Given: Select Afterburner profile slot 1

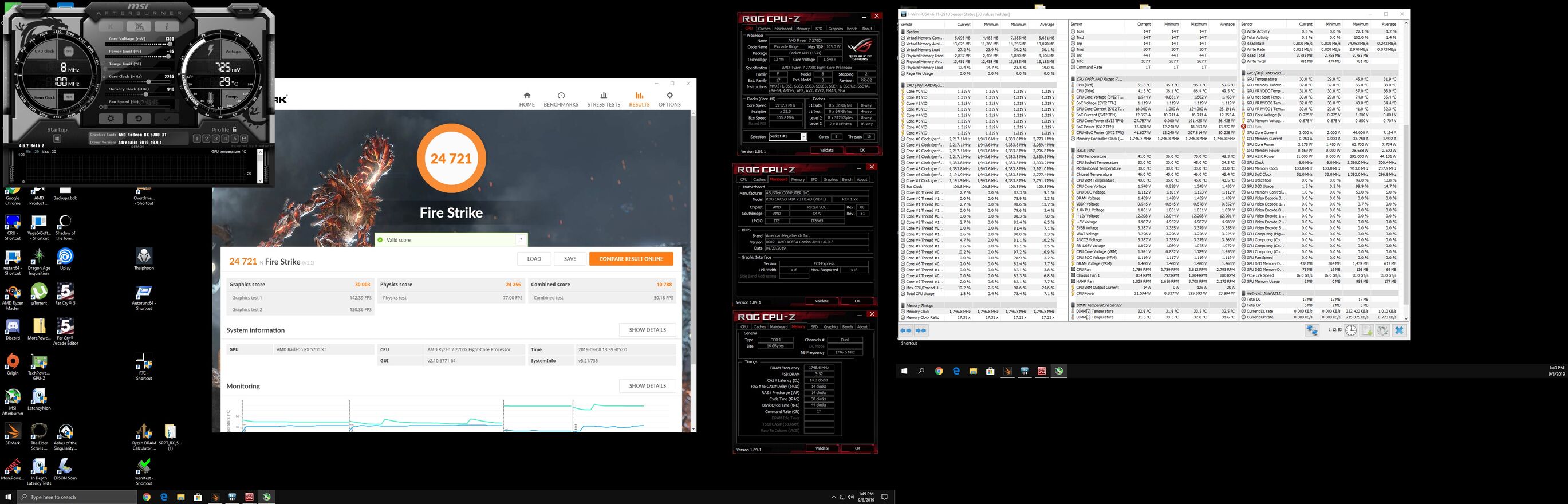Looking at the screenshot, I should click(197, 138).
